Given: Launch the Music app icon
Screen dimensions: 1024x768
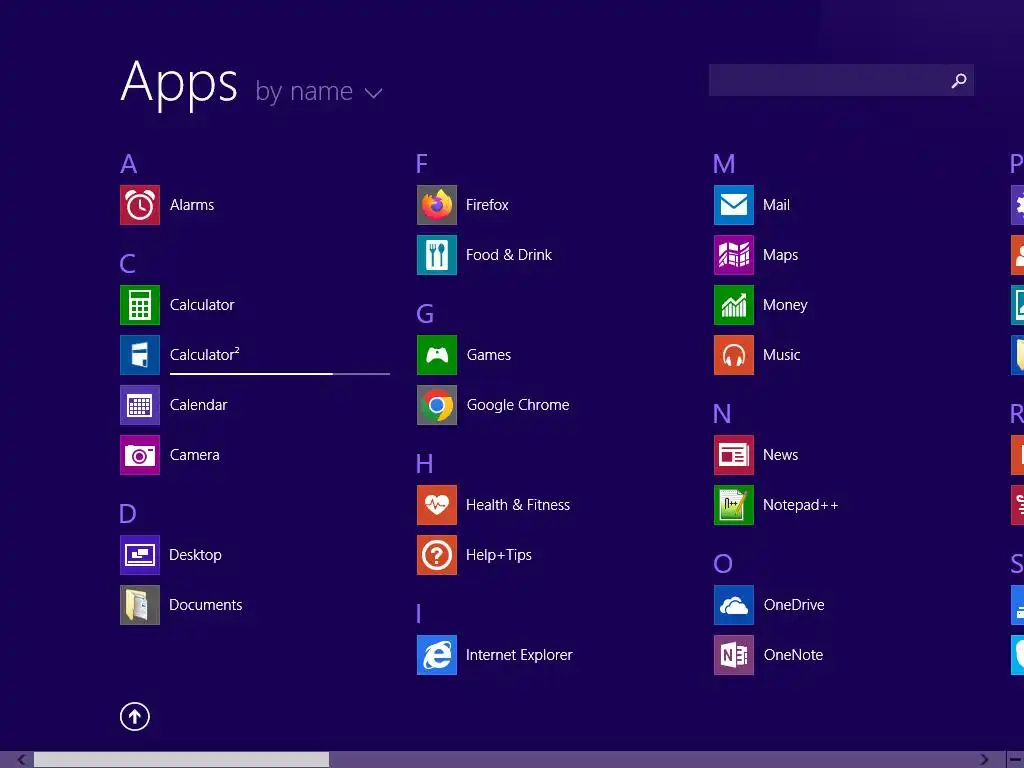Looking at the screenshot, I should point(734,355).
